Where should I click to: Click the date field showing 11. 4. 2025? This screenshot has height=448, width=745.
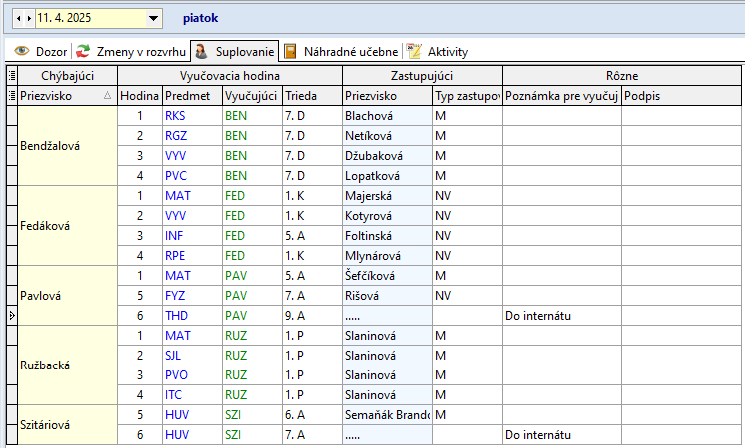pyautogui.click(x=90, y=18)
